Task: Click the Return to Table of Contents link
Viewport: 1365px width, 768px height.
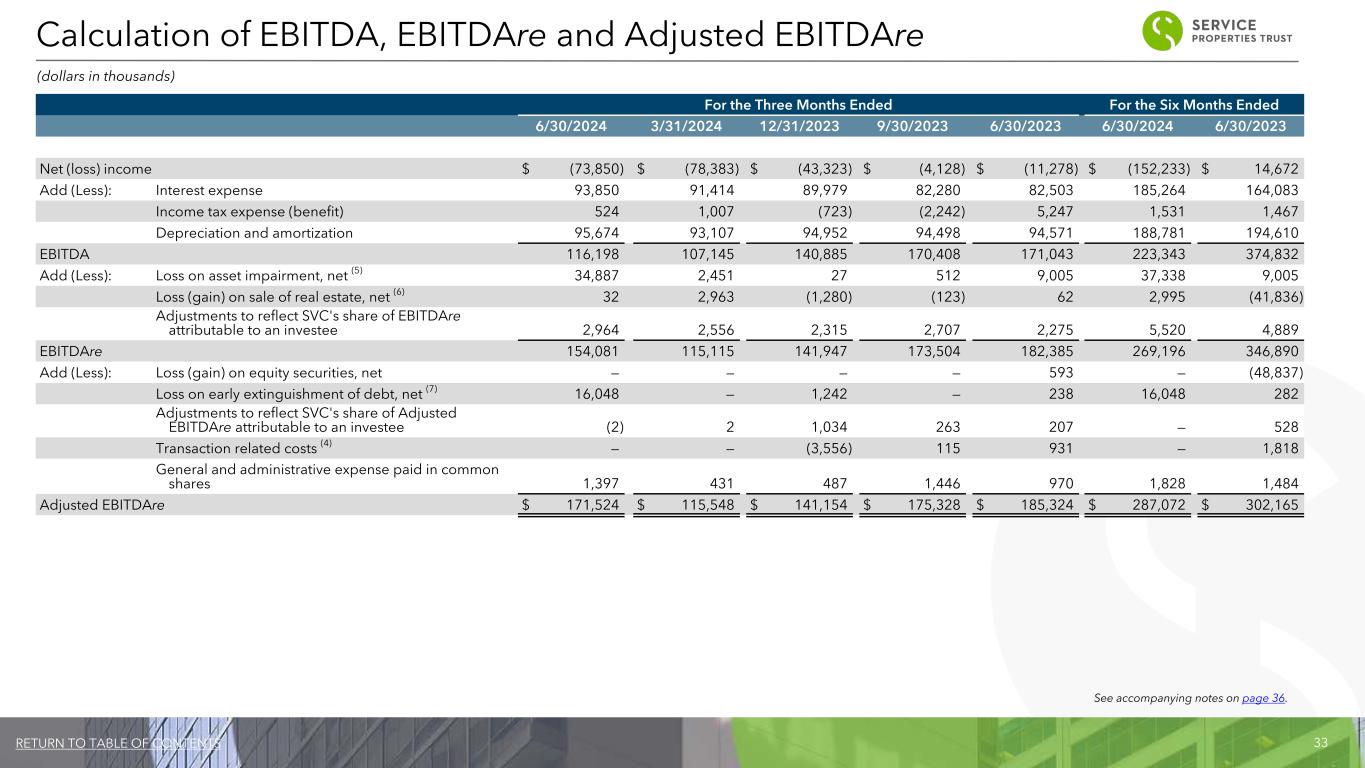Action: click(118, 742)
